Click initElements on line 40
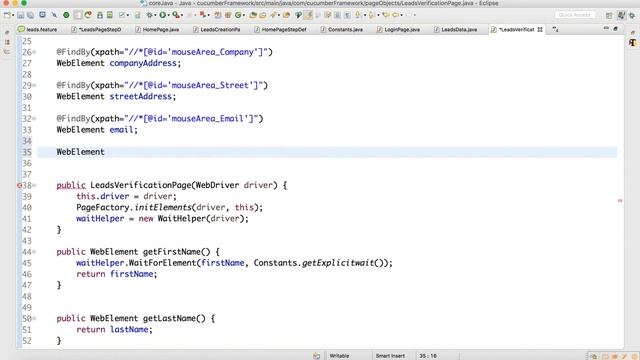Viewport: 640px width, 360px height. [163, 207]
